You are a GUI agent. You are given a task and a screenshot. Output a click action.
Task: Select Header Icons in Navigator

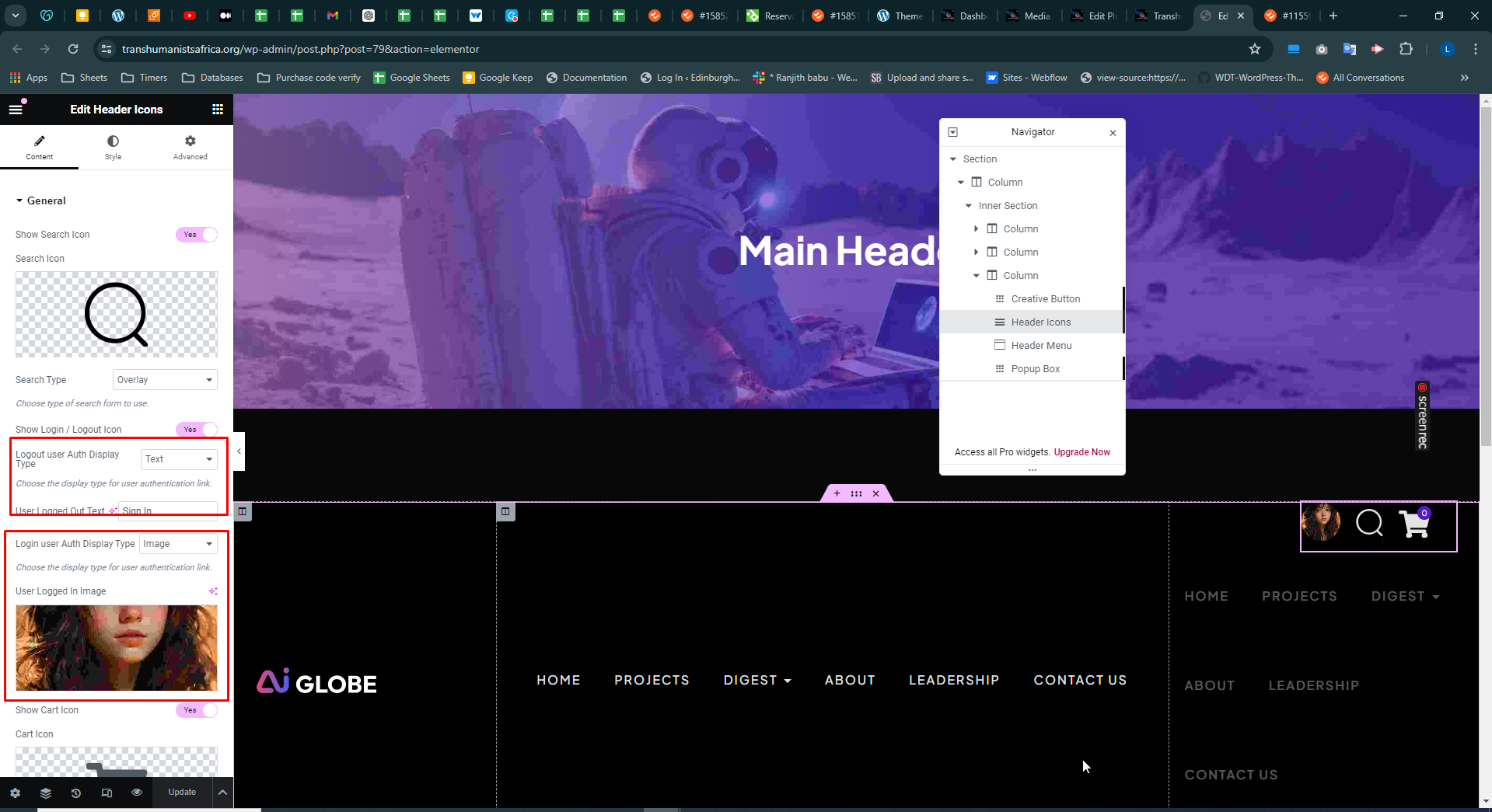[x=1032, y=322]
